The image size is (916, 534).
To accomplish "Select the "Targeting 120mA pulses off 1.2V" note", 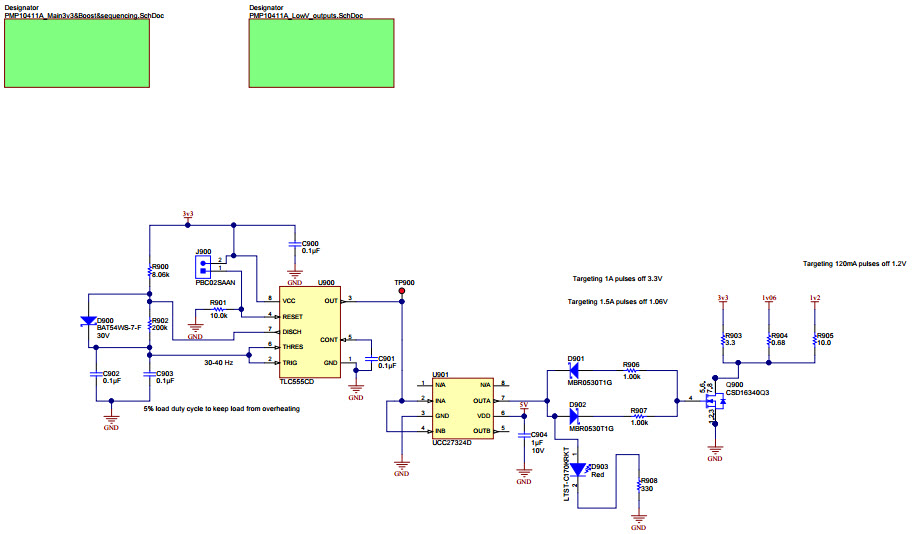I will pyautogui.click(x=853, y=264).
